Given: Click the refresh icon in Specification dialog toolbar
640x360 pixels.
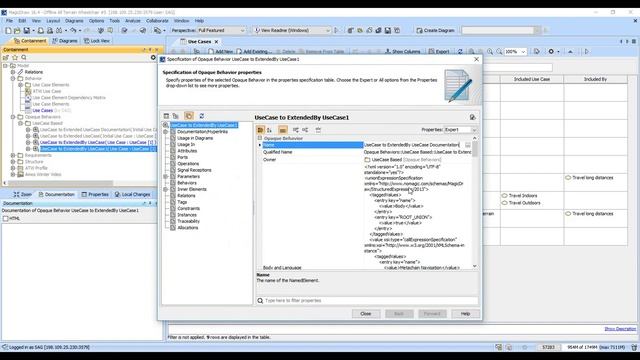Looking at the screenshot, I should point(201,116).
